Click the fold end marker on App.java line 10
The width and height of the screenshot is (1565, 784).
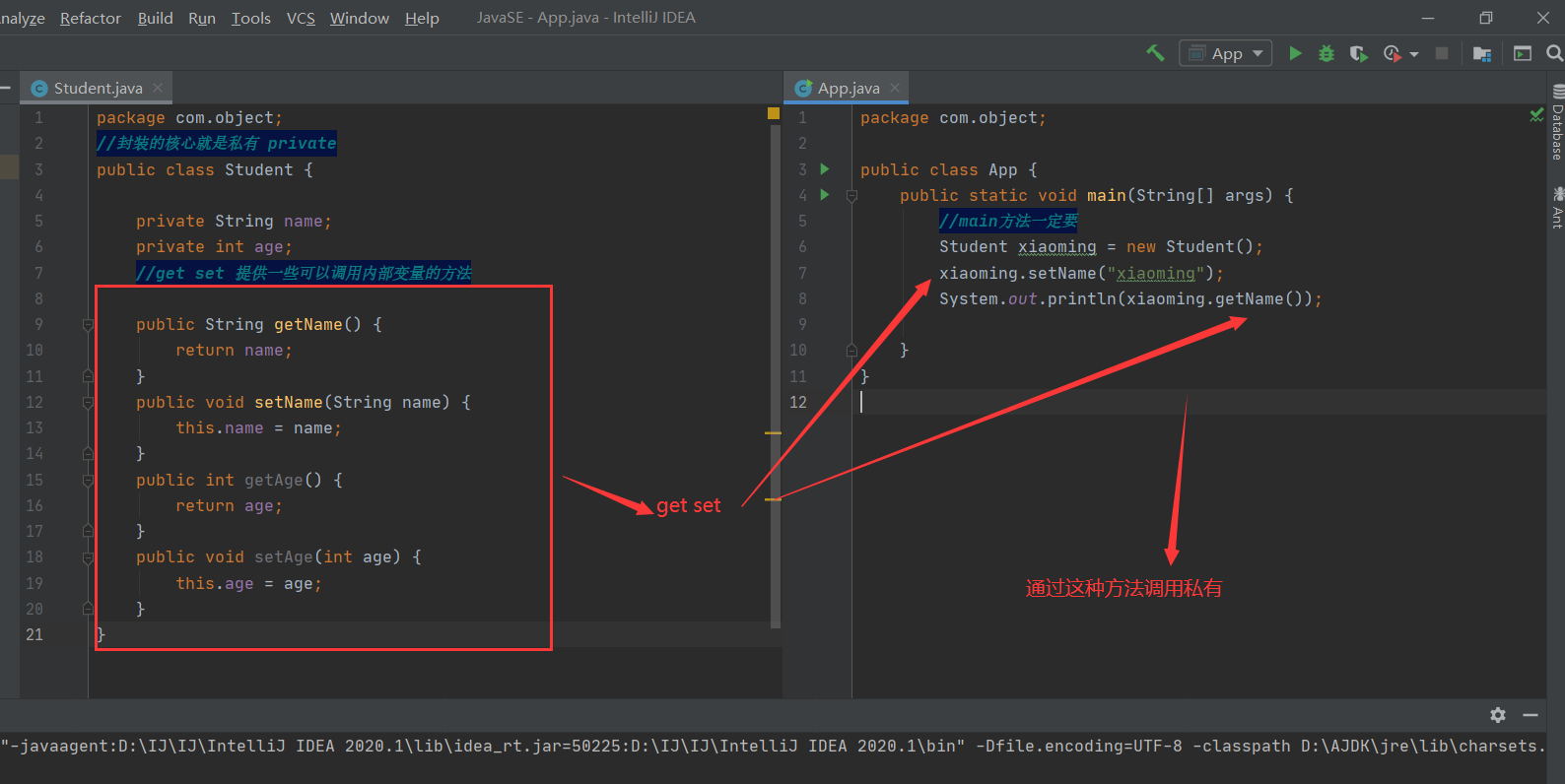coord(851,350)
